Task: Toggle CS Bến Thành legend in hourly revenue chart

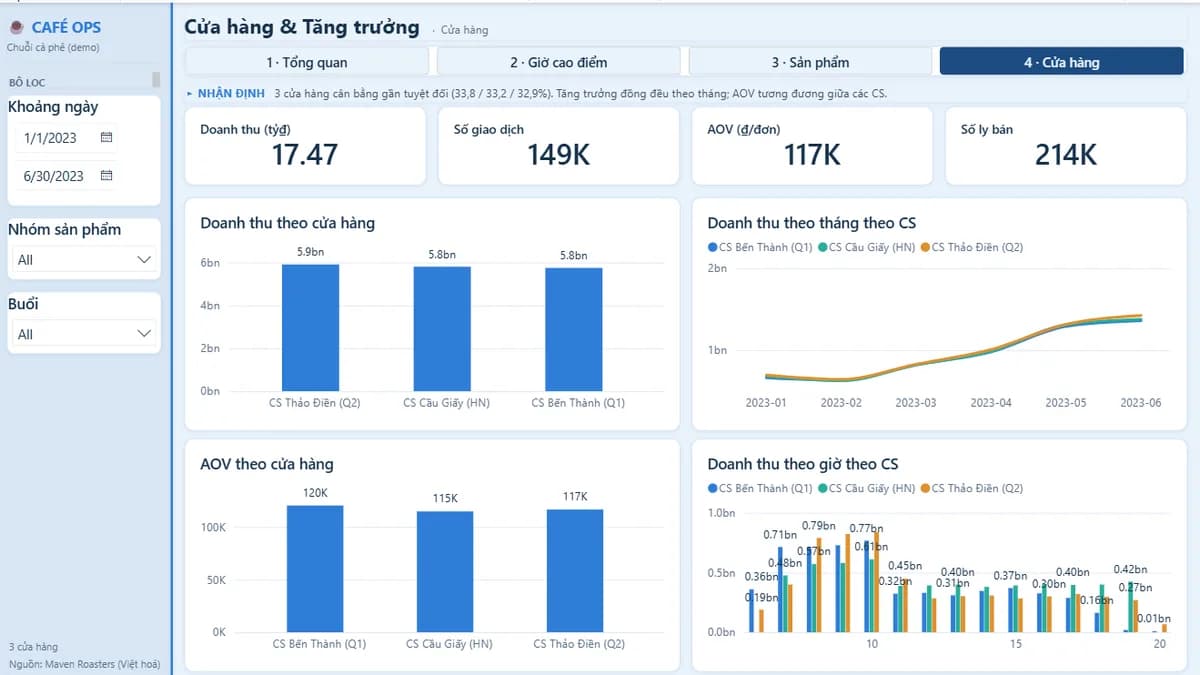Action: pos(760,488)
